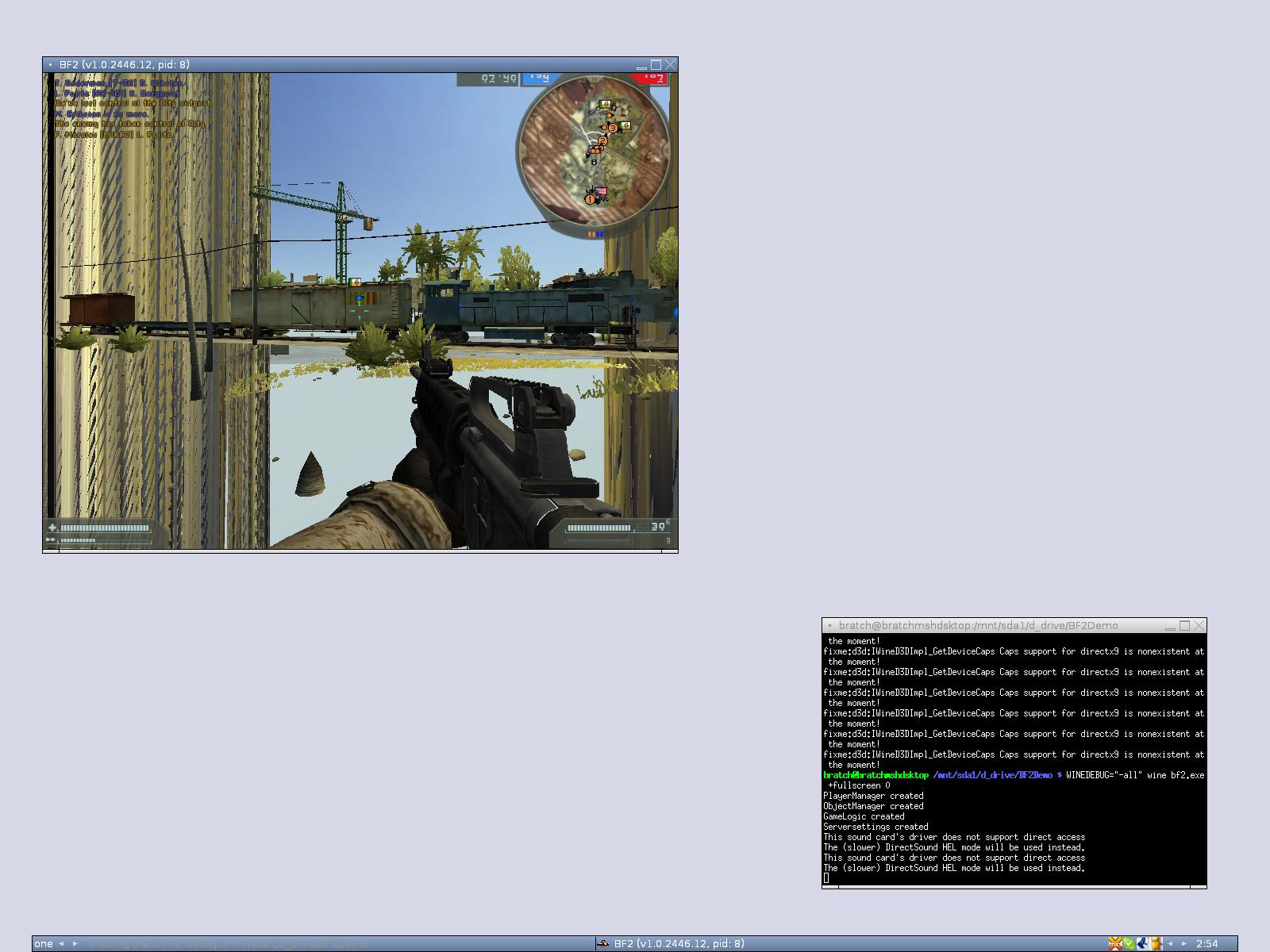1270x952 pixels.
Task: Open the terminal window menu dot
Action: tap(830, 626)
